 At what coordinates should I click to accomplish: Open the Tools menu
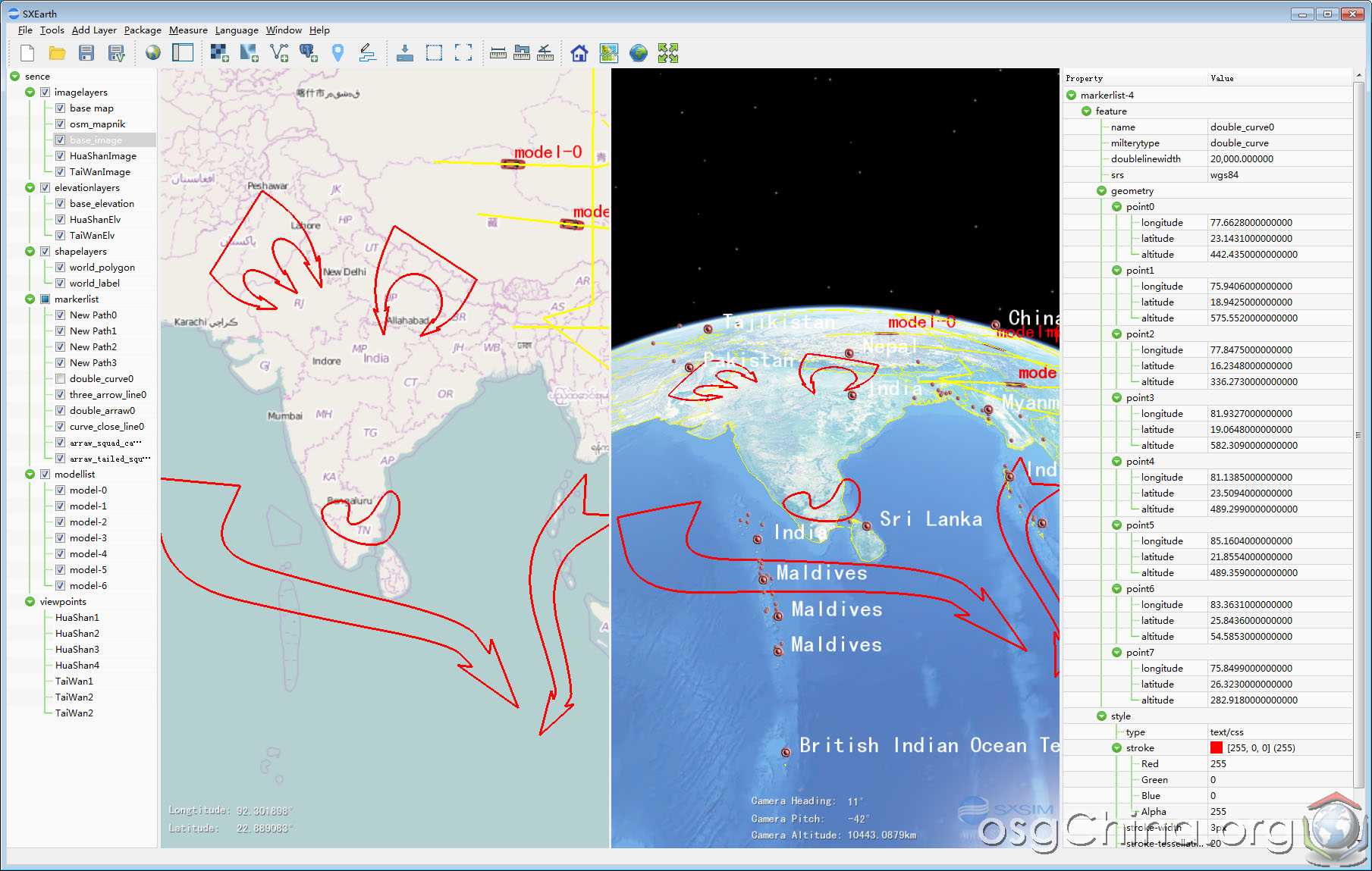pos(52,30)
